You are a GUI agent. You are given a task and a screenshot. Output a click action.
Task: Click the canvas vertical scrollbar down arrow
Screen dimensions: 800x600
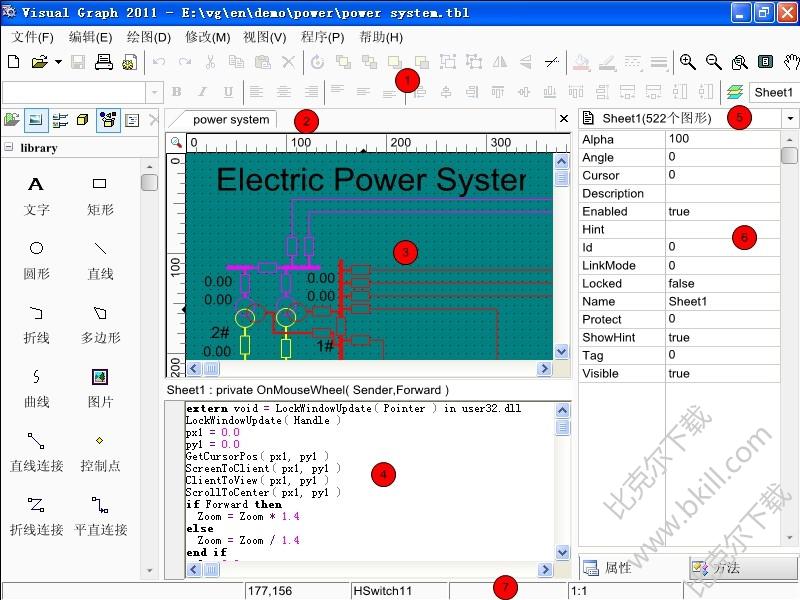(561, 351)
